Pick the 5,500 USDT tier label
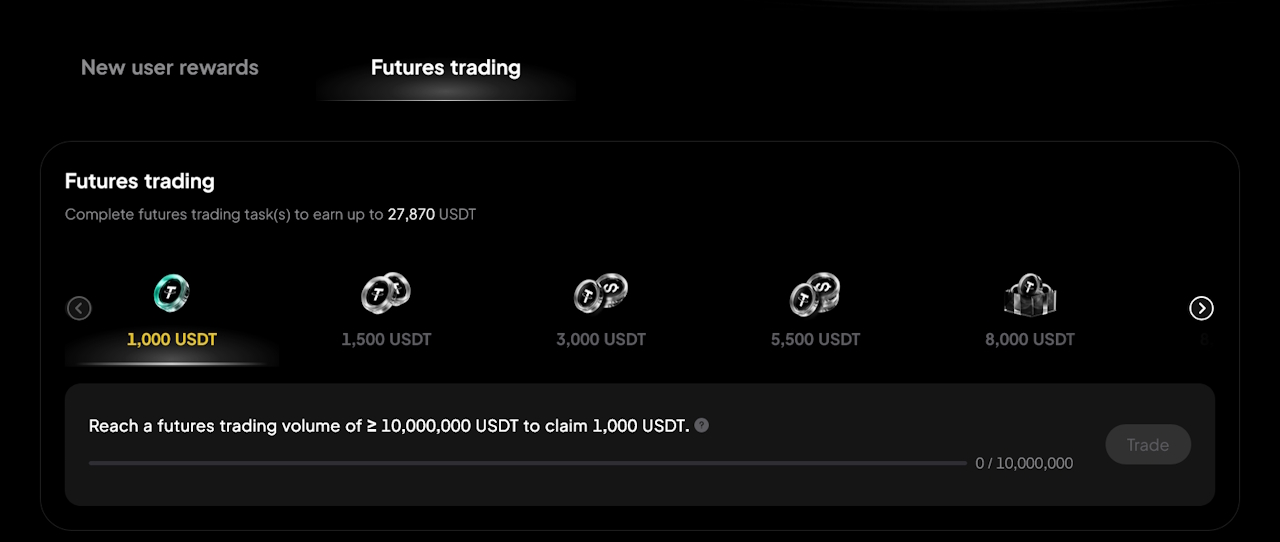The image size is (1280, 542). [815, 339]
